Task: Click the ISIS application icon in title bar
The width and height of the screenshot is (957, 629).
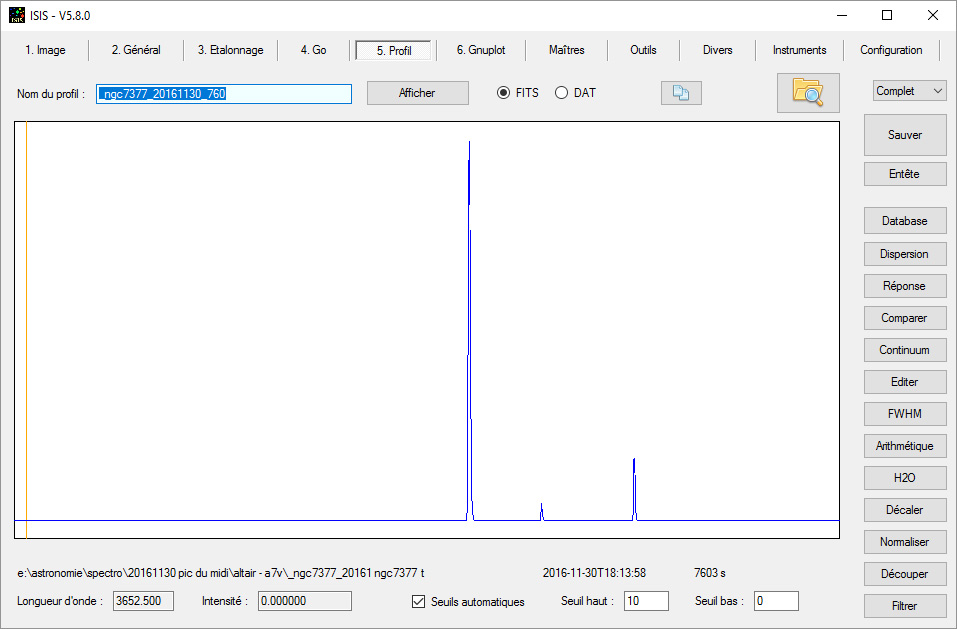Action: (x=16, y=15)
